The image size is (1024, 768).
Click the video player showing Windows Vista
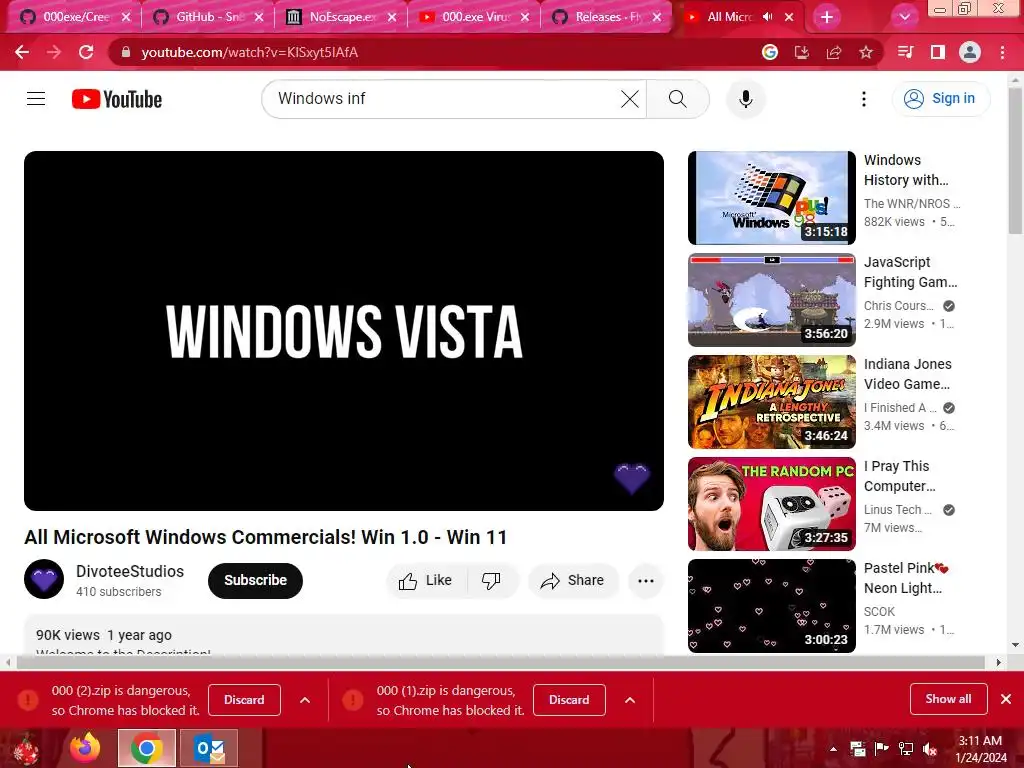point(344,330)
